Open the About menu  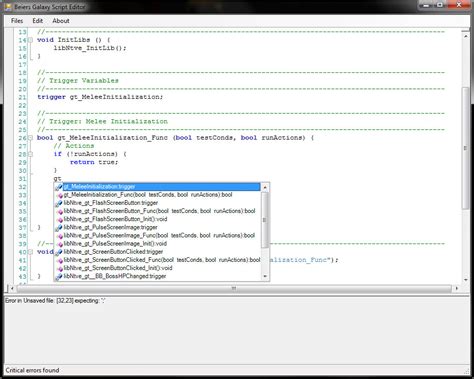61,21
